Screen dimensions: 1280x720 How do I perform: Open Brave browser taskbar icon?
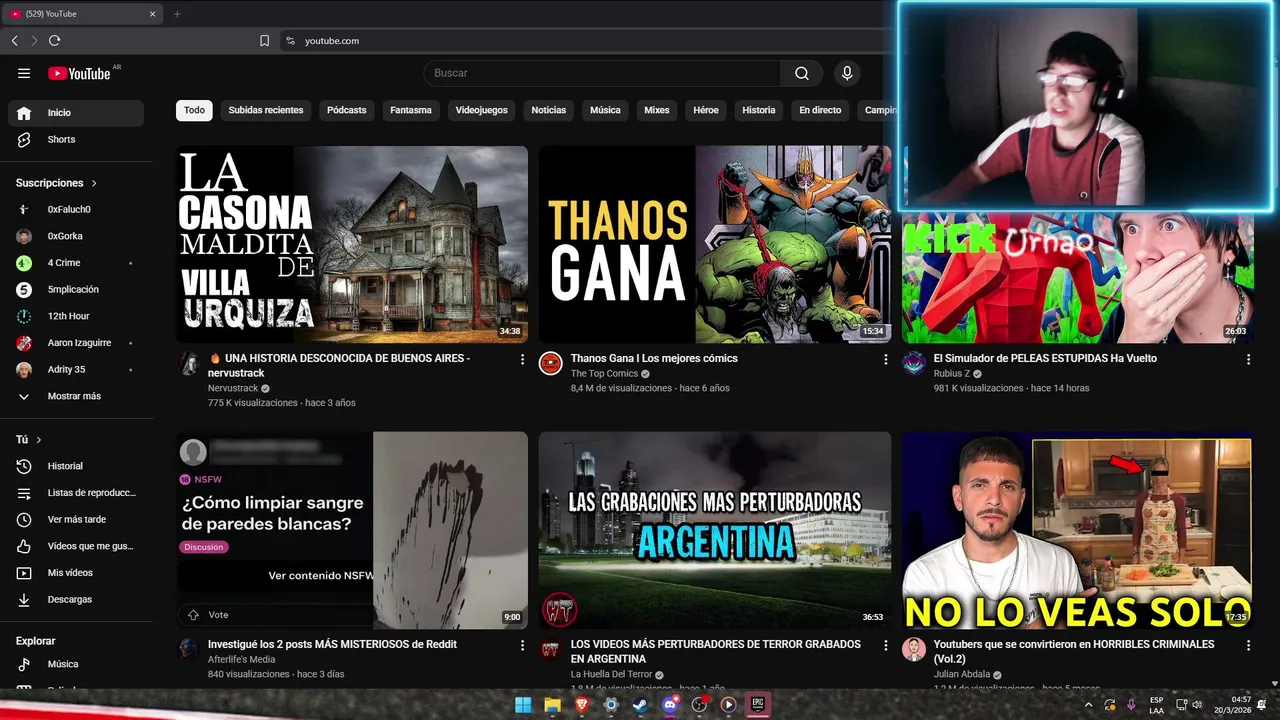(582, 705)
